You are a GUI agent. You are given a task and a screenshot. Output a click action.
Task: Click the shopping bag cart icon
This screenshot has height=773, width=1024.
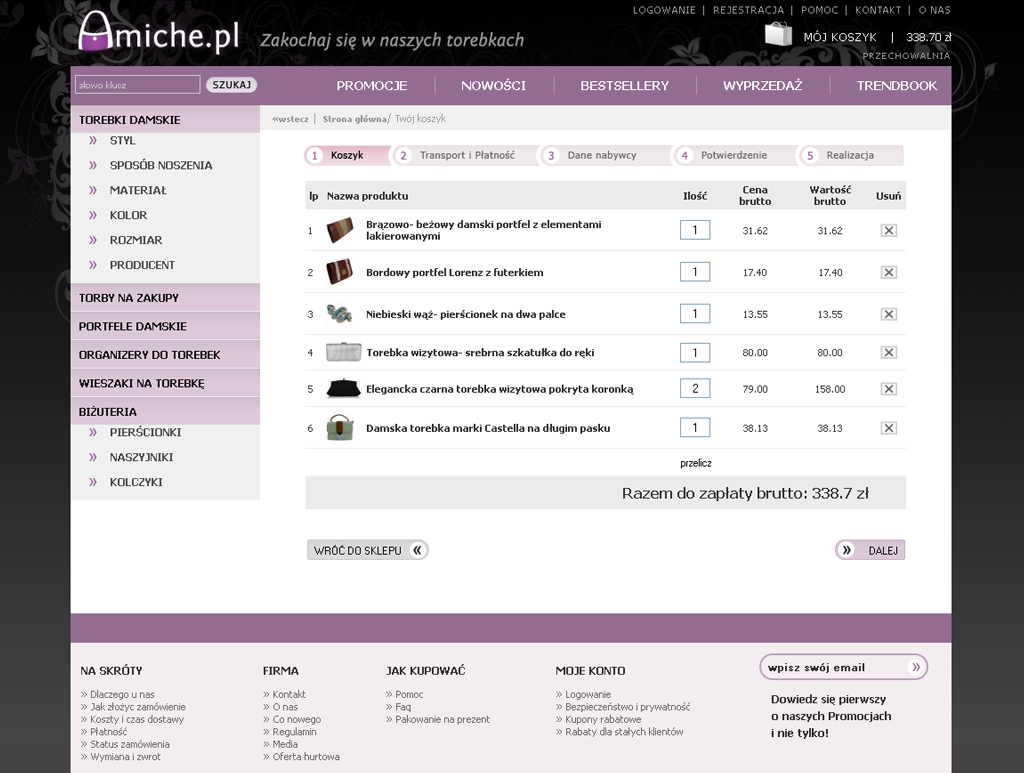[778, 35]
